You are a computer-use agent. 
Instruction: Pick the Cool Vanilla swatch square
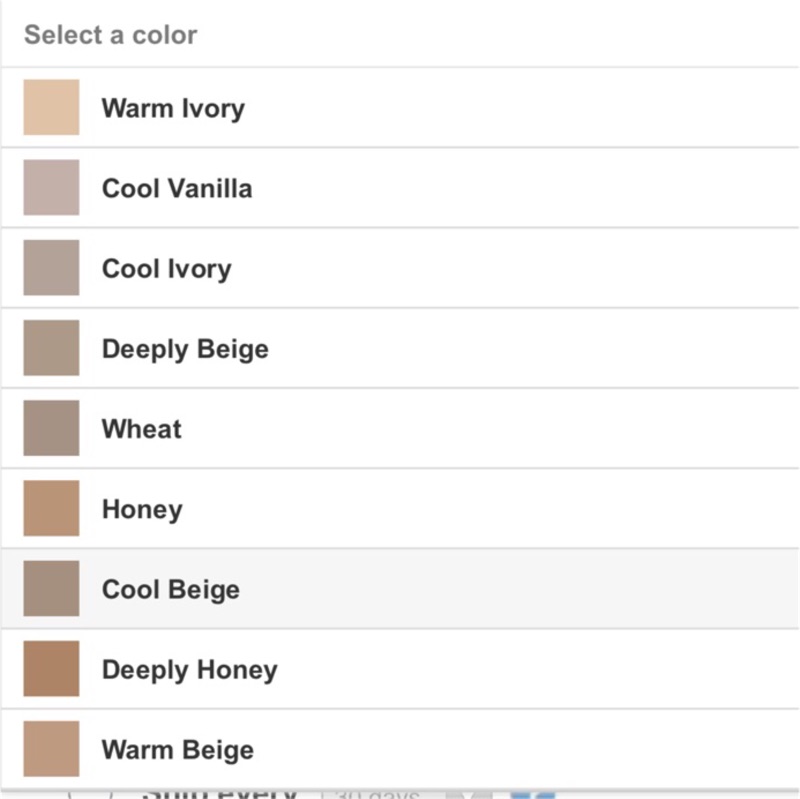click(x=51, y=188)
